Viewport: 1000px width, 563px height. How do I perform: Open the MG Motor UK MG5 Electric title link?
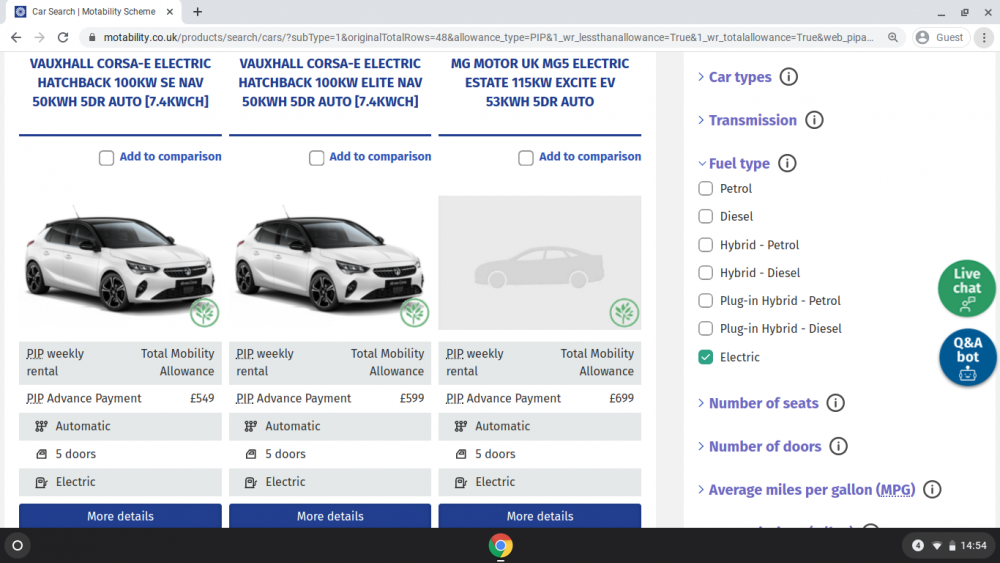point(540,83)
